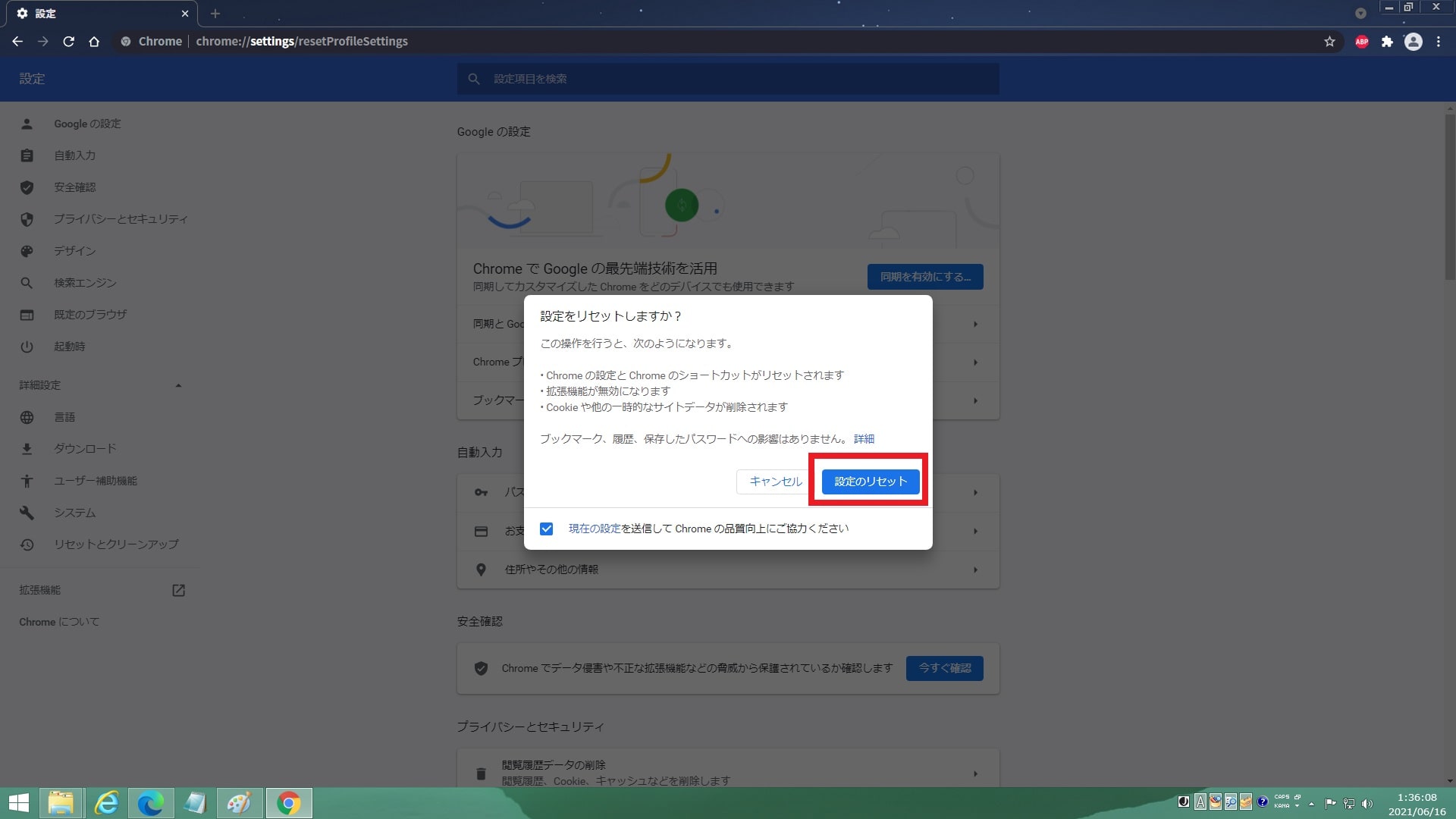The width and height of the screenshot is (1456, 819).
Task: Expand the 住所やその他の情報 row arrow
Action: pos(975,570)
